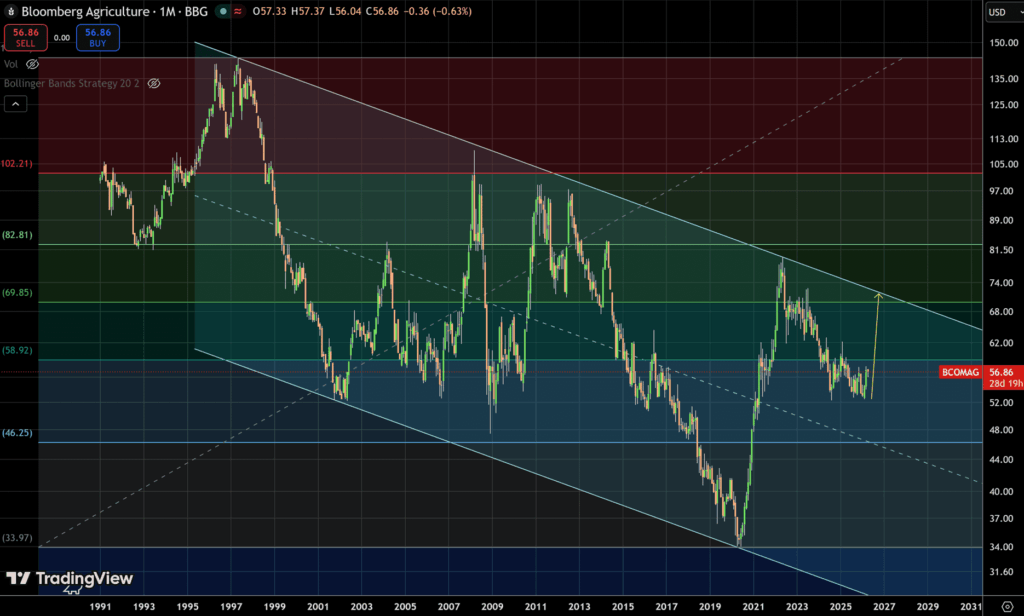The image size is (1024, 616).
Task: Show the Bollinger Bands Strategy indicator
Action: click(154, 84)
